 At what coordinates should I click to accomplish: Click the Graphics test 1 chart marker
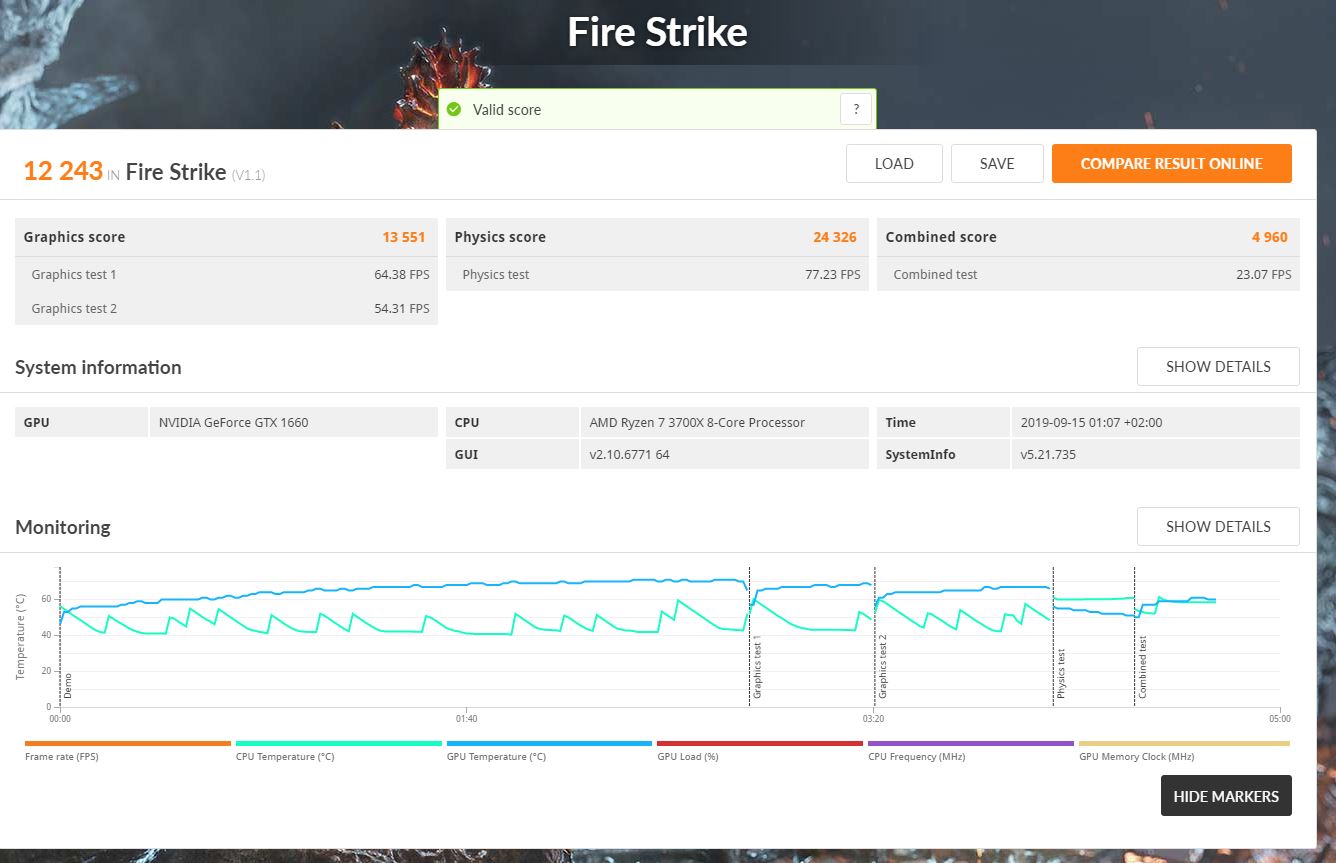pyautogui.click(x=758, y=666)
